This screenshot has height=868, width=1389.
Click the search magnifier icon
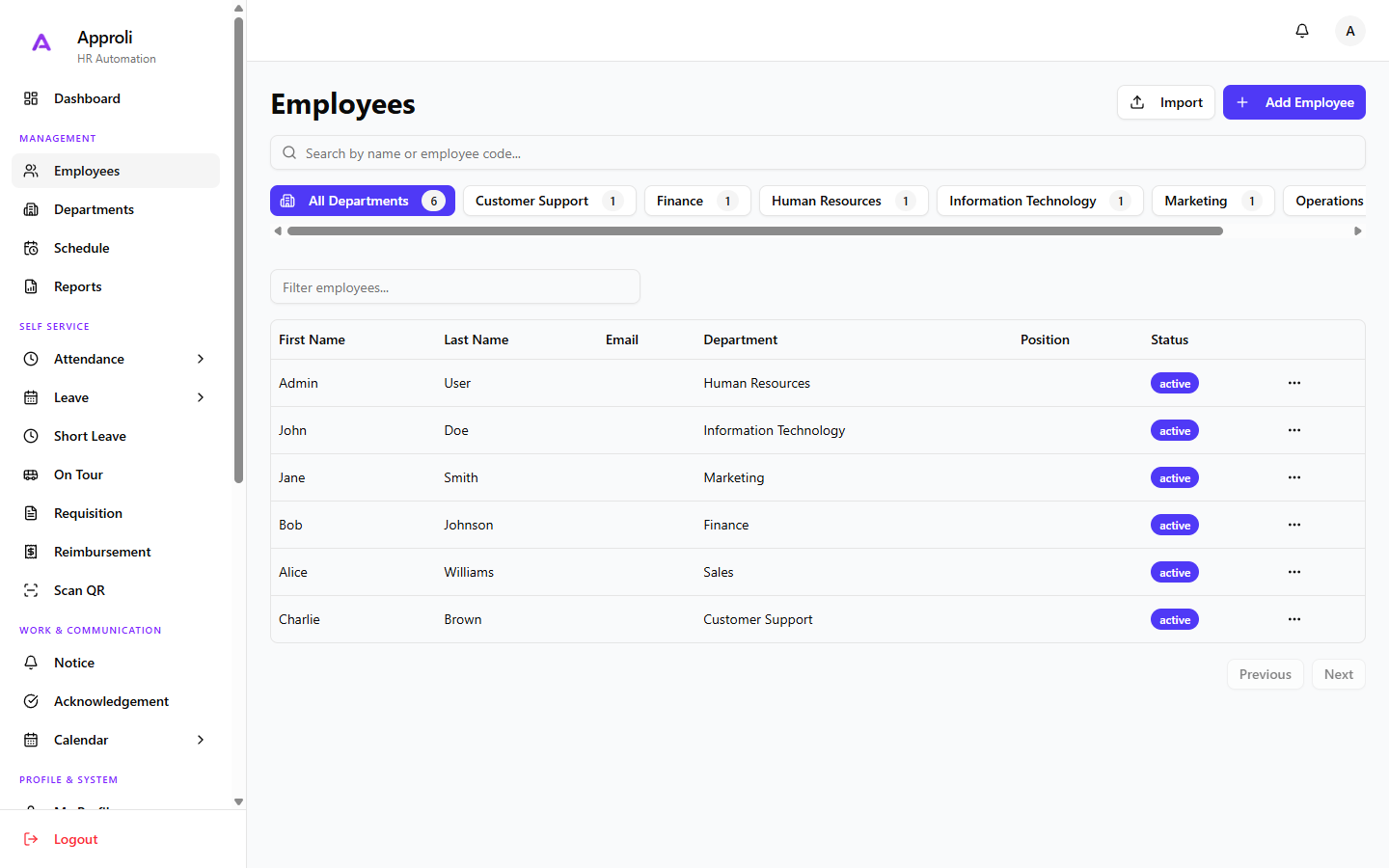[289, 152]
